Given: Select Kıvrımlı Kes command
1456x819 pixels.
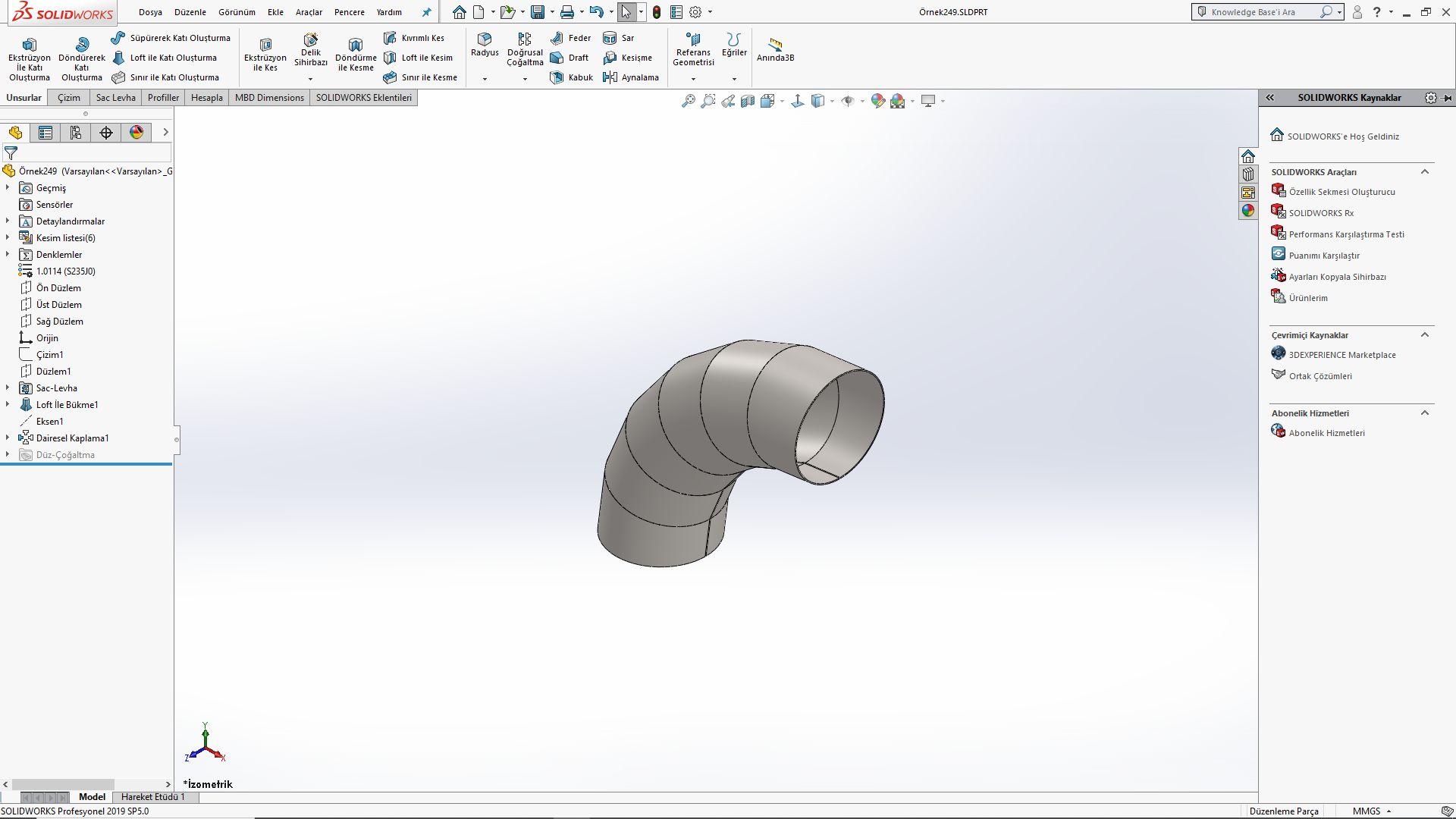Looking at the screenshot, I should [414, 38].
